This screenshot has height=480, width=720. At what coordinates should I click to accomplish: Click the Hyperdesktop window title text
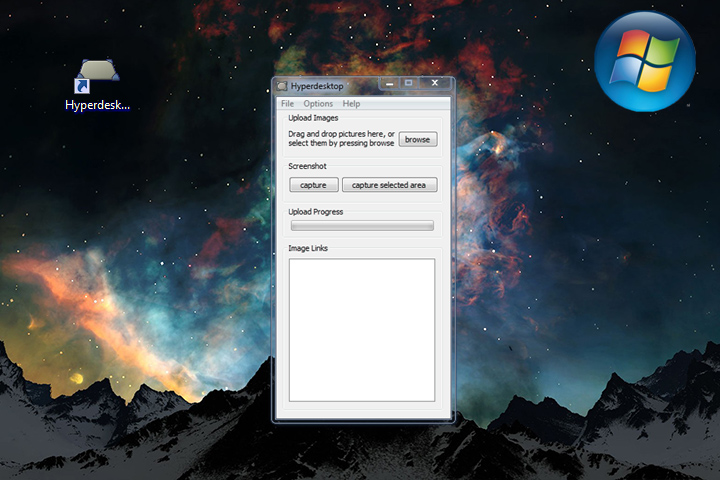click(317, 86)
